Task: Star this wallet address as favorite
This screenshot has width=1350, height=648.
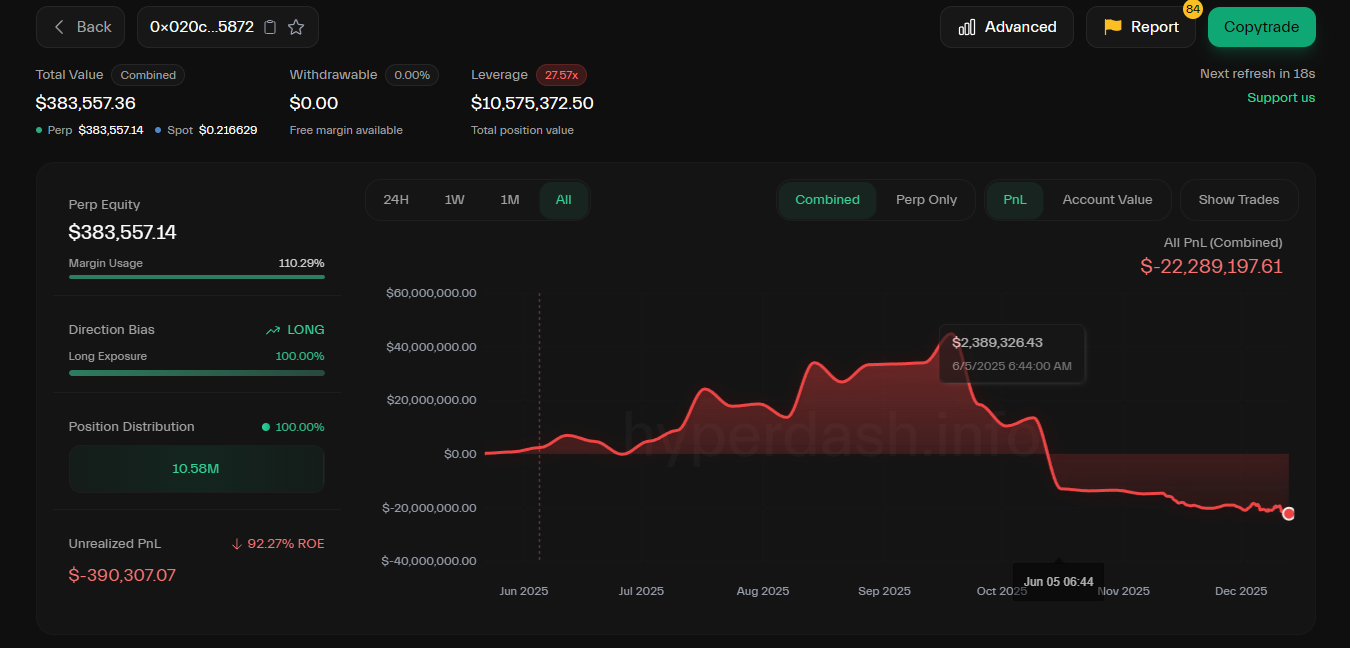Action: point(296,27)
